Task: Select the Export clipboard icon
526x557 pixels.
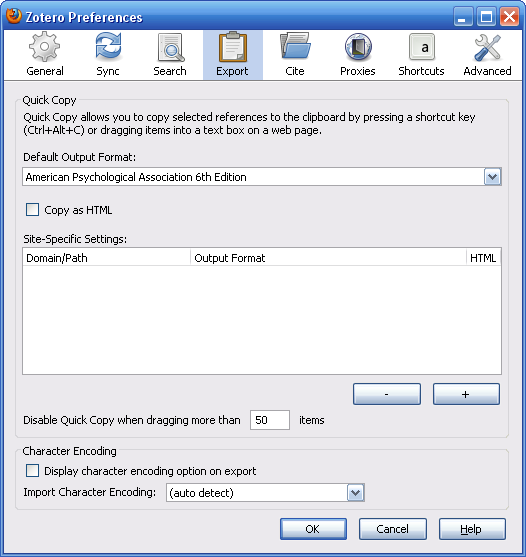Action: [x=233, y=47]
